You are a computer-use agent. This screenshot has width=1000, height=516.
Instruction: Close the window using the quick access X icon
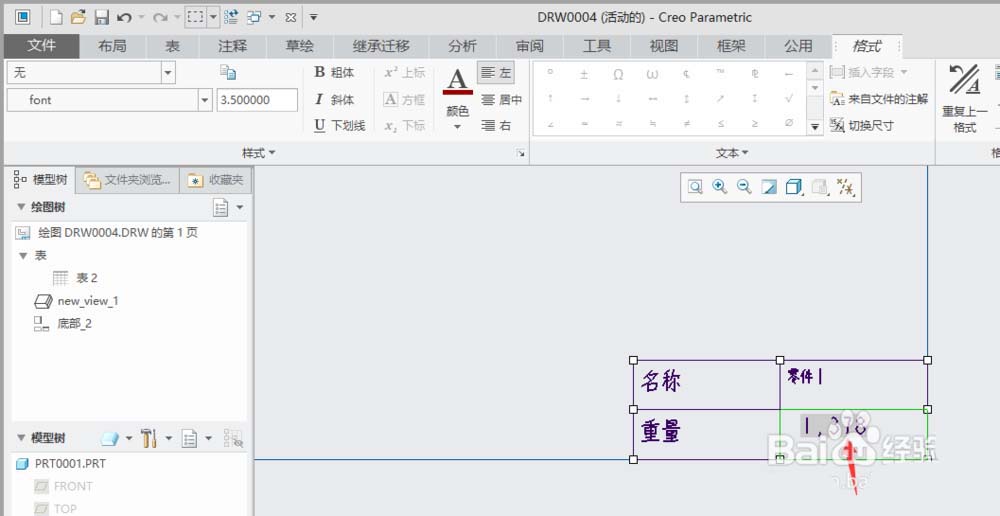coord(291,18)
